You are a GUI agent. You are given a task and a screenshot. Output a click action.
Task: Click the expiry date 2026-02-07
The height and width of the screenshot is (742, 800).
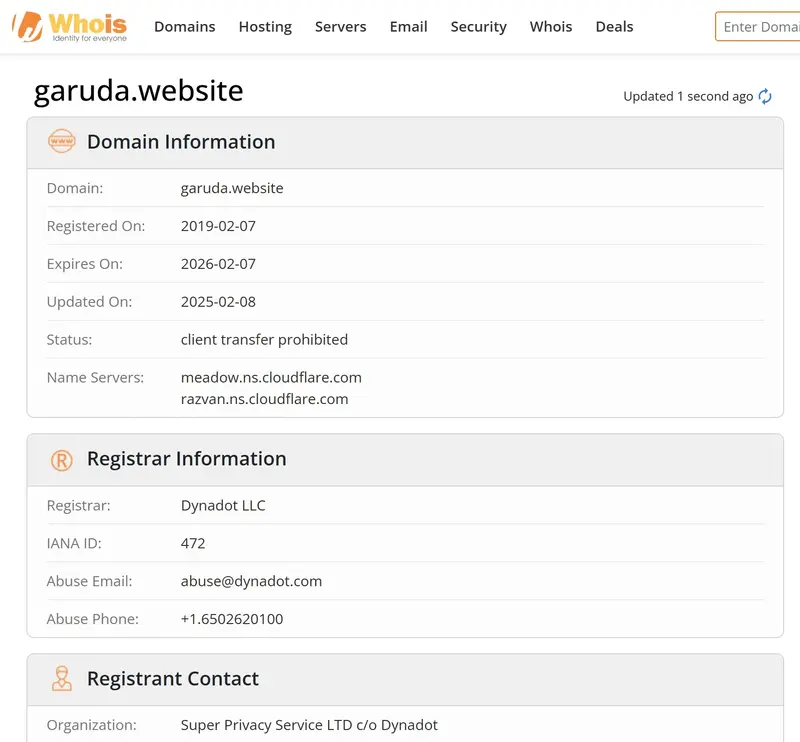(218, 264)
